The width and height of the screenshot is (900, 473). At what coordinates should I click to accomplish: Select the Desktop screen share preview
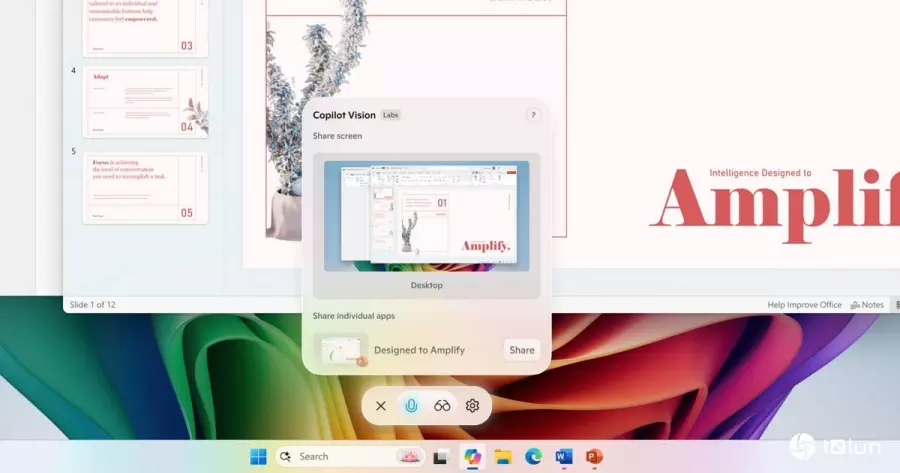pos(426,226)
